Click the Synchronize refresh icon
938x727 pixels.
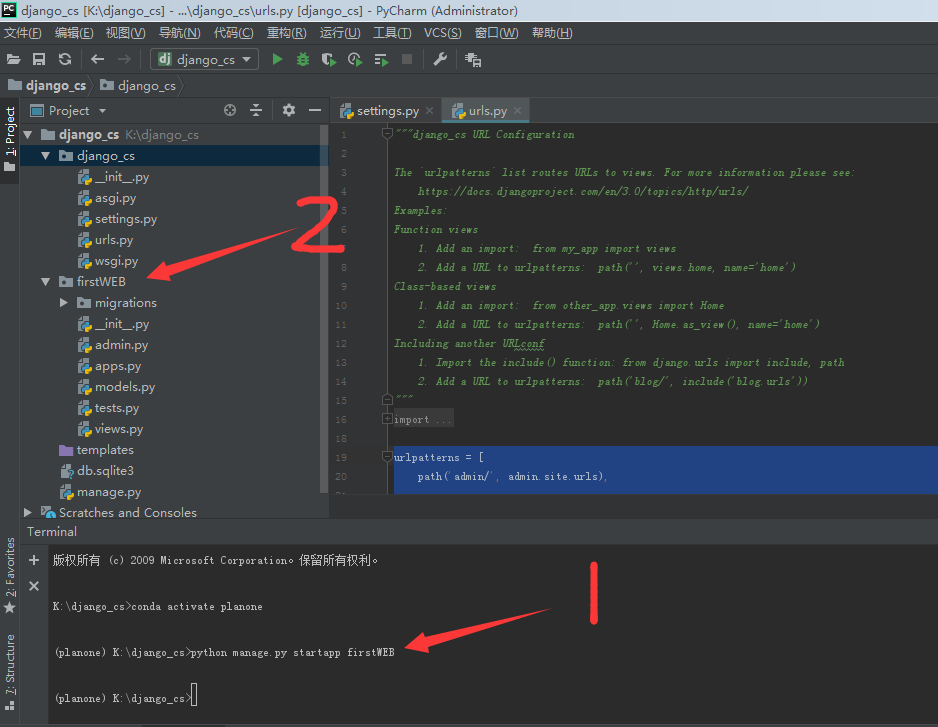click(x=65, y=59)
